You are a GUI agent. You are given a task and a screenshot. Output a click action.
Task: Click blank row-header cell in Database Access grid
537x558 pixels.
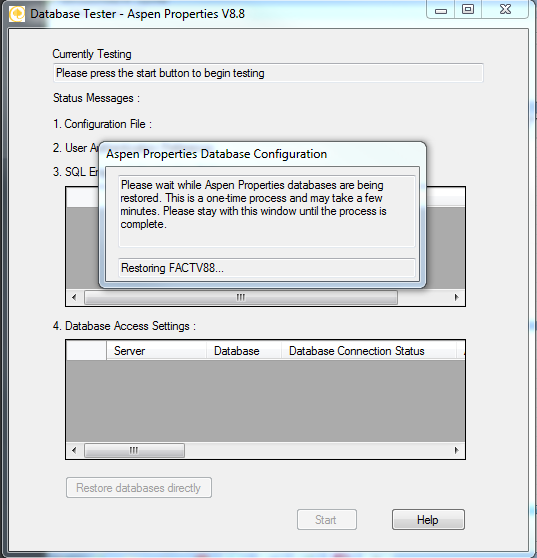[86, 351]
